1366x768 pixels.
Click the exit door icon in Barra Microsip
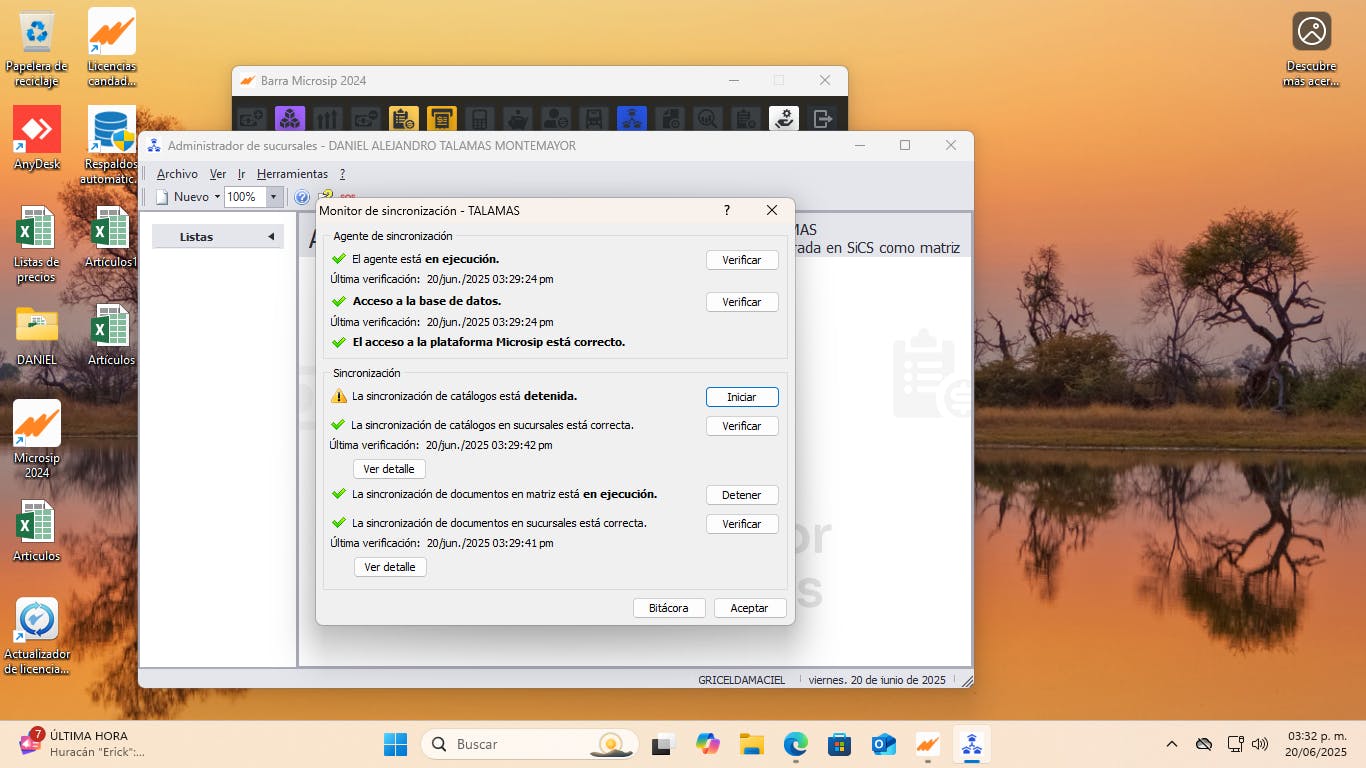(x=822, y=119)
